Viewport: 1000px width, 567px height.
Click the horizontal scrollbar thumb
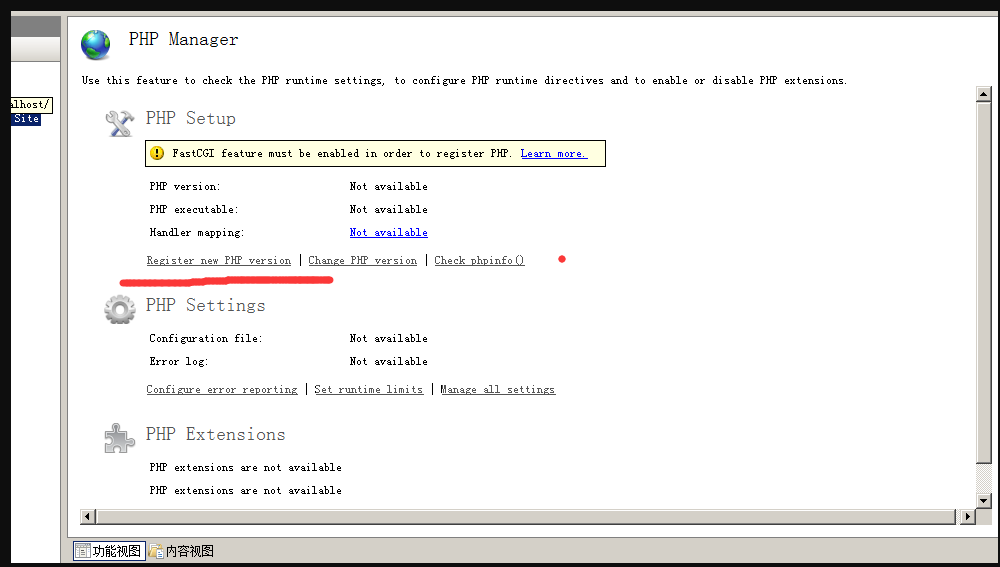click(526, 516)
